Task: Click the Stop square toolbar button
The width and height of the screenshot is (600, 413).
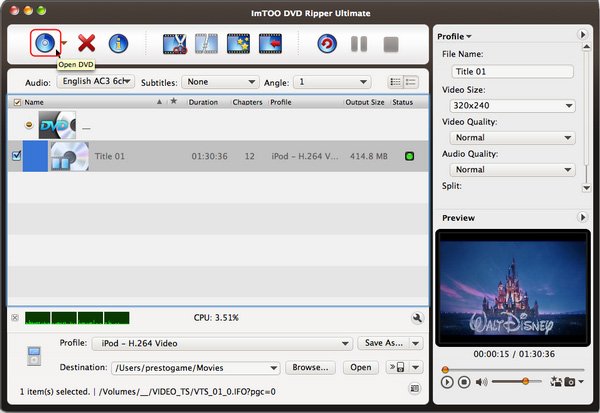Action: pos(391,44)
